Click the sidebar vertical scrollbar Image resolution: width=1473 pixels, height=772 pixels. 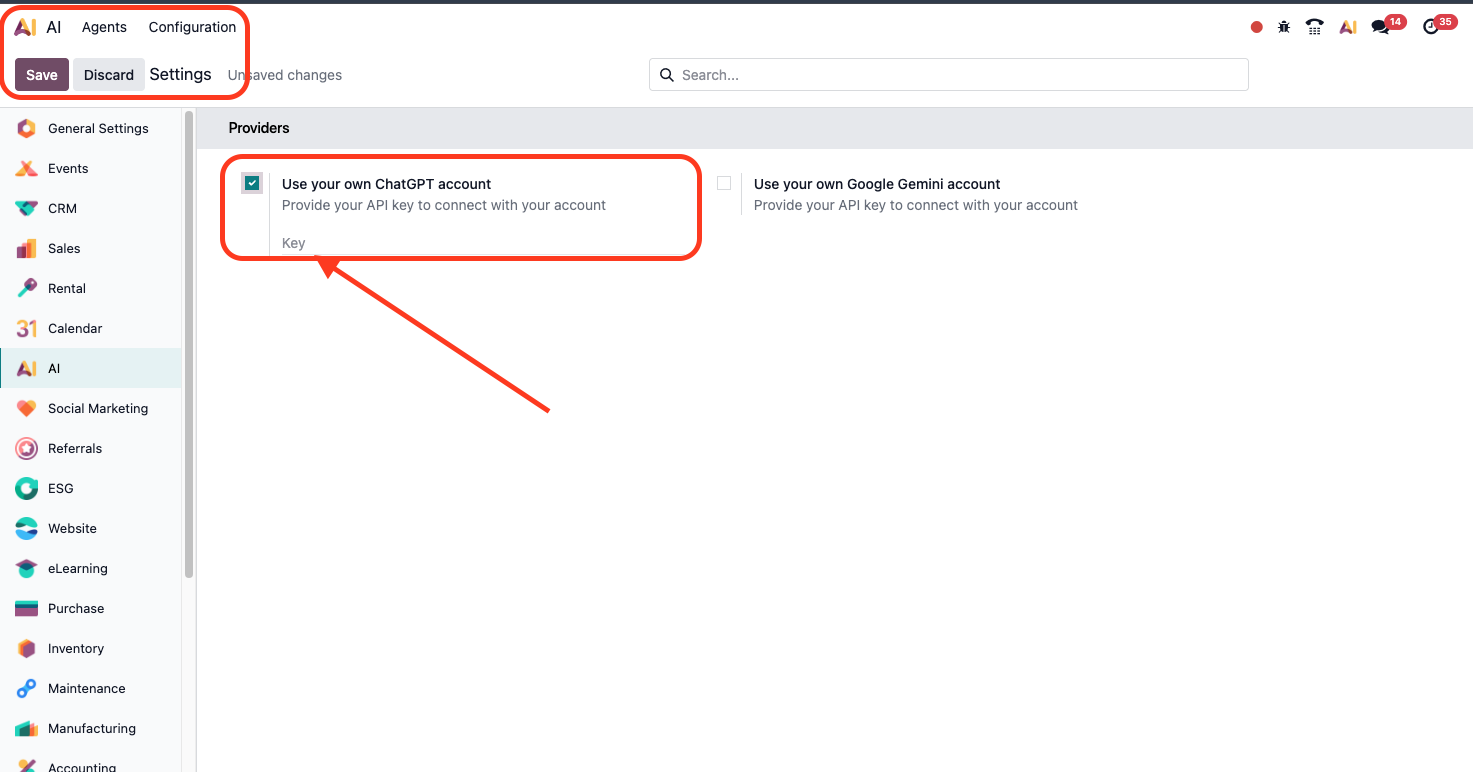click(189, 340)
